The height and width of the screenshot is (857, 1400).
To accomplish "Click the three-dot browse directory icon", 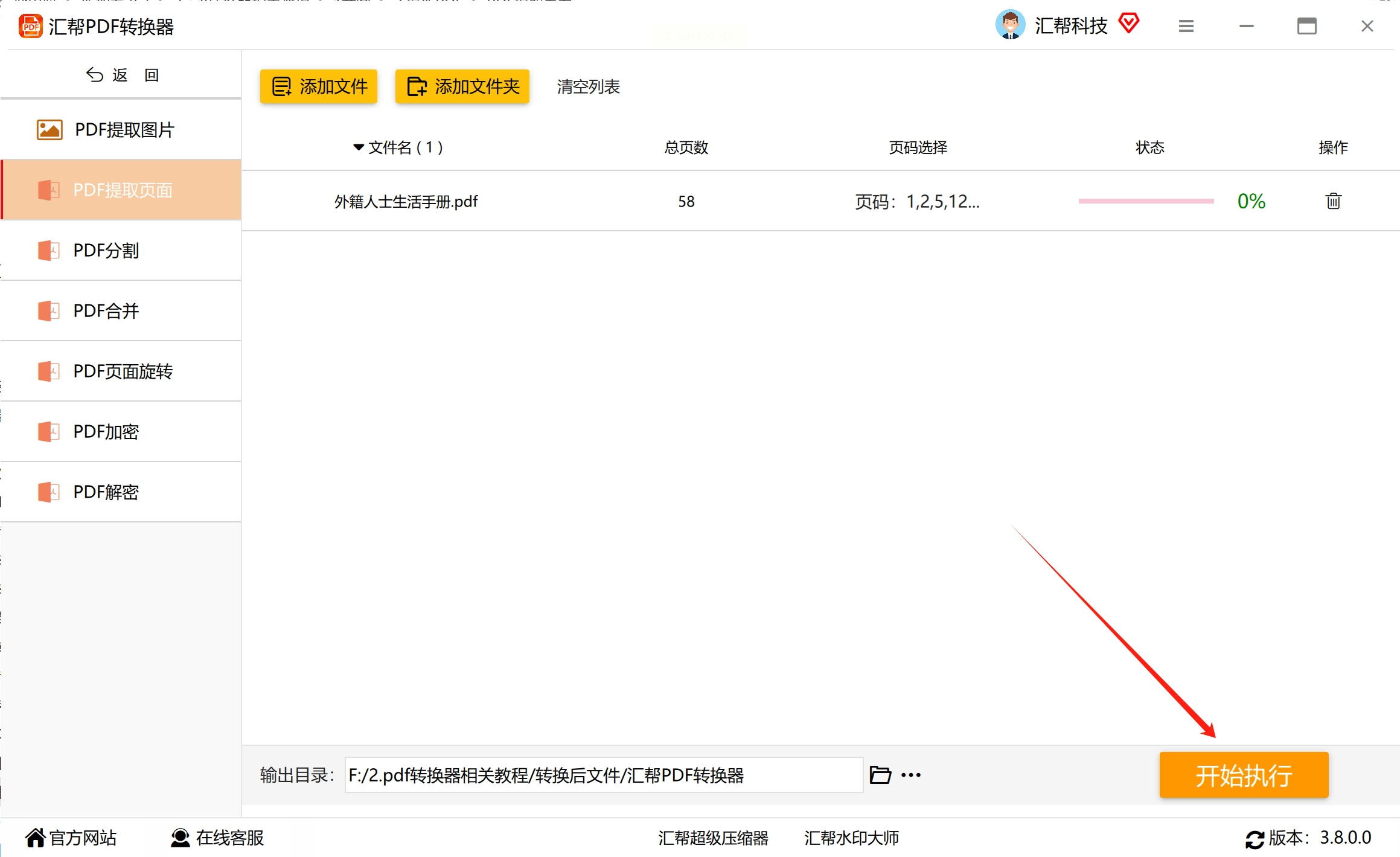I will coord(911,775).
